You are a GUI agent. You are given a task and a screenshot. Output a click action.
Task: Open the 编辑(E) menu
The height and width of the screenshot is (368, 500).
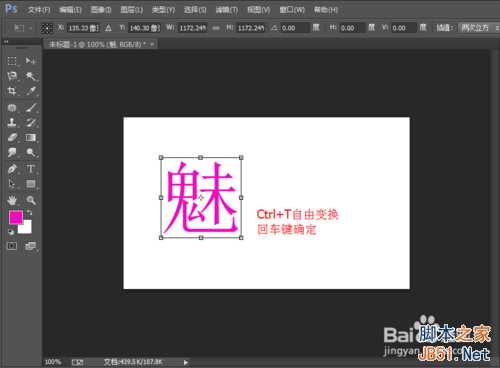point(70,10)
